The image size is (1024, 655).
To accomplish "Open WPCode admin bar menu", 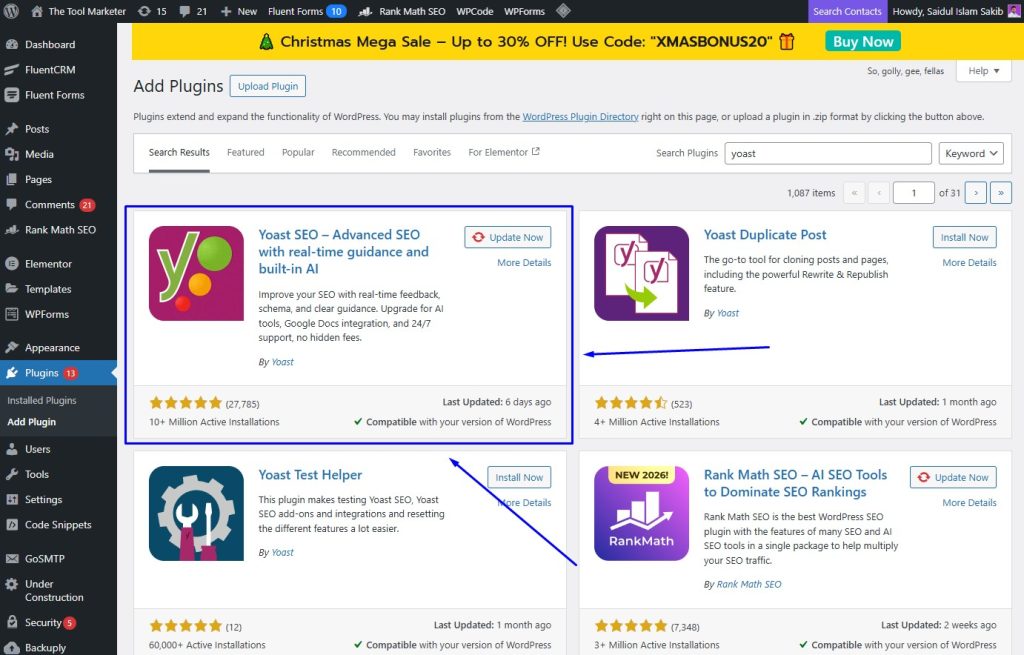I will point(475,11).
